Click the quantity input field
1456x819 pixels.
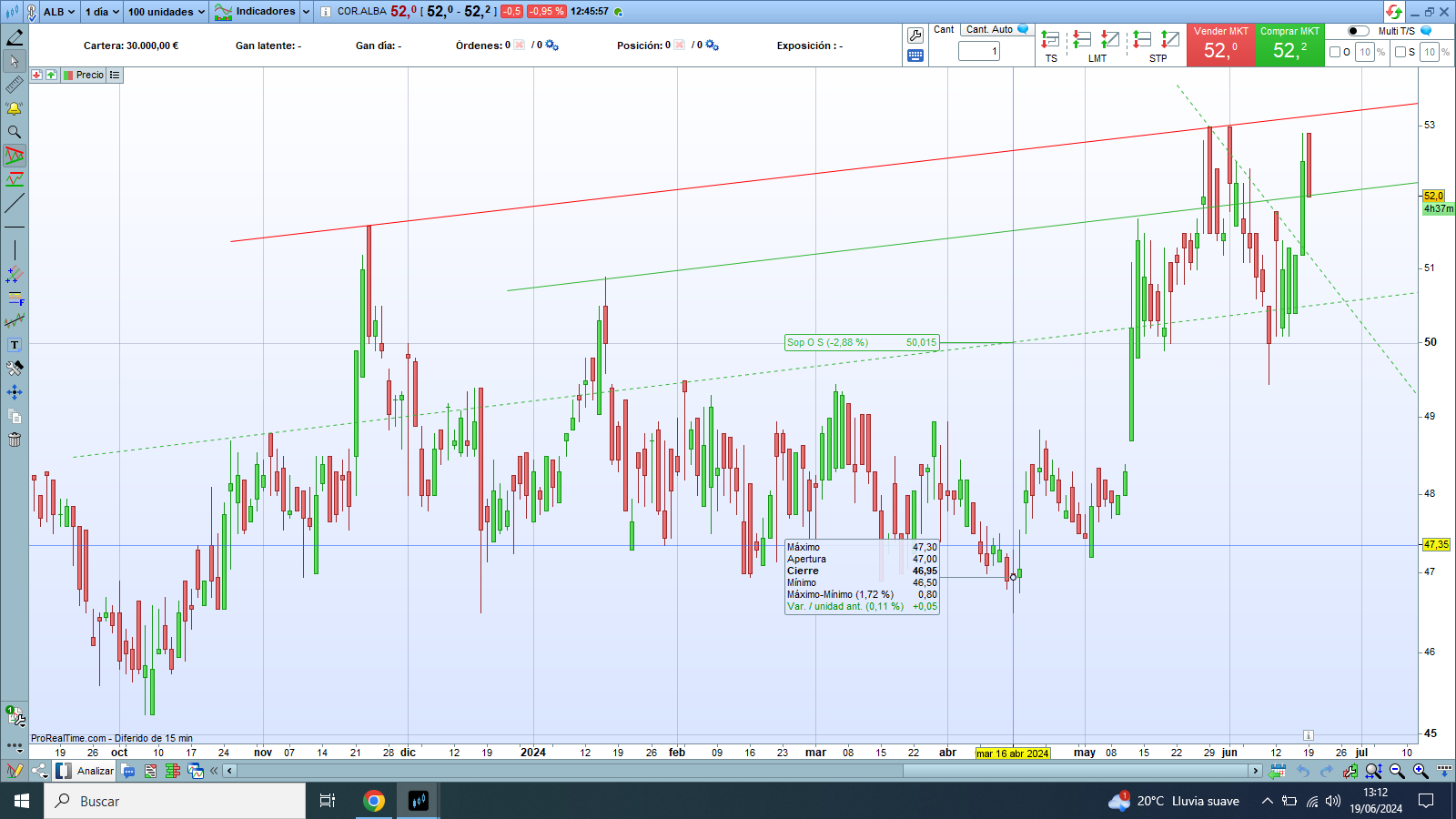pos(979,52)
